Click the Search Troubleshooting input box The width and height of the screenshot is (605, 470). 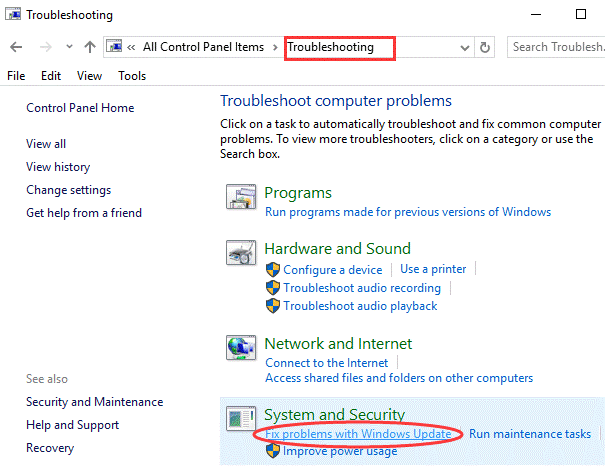coord(555,47)
